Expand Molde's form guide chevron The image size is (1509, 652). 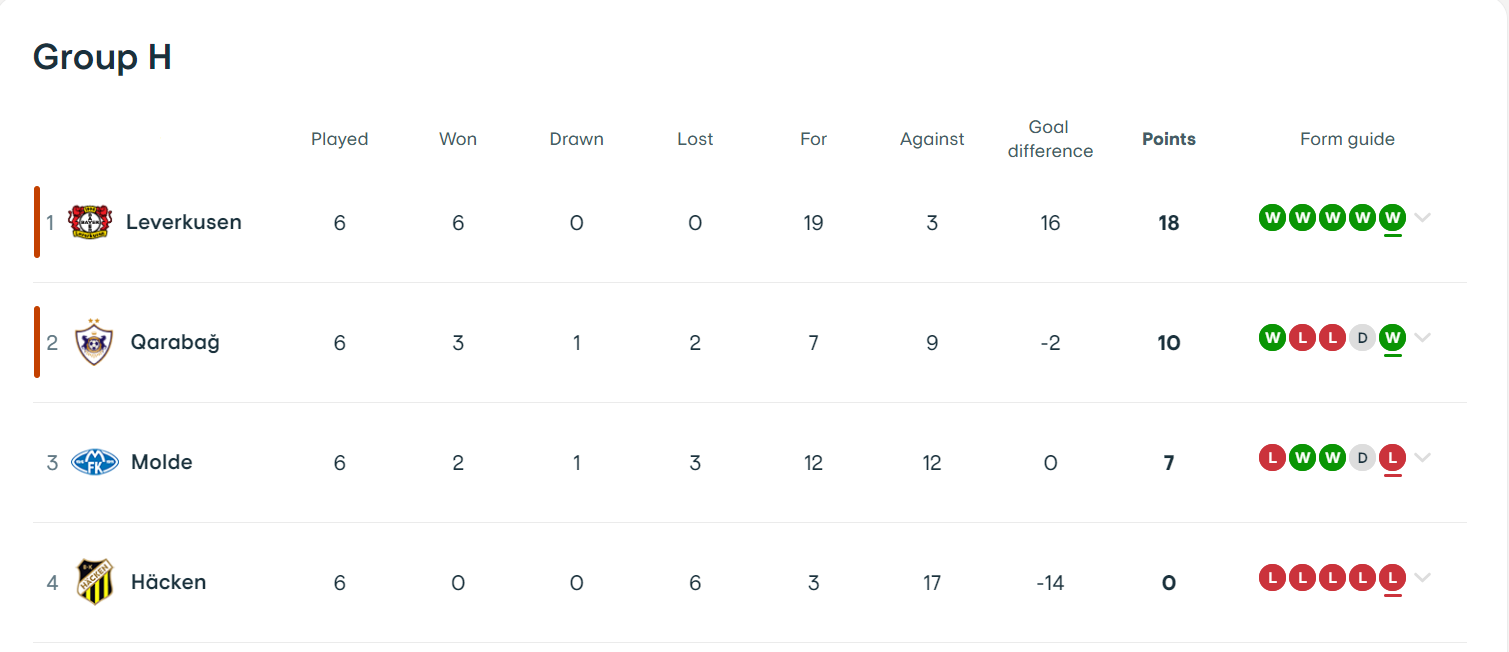pos(1423,457)
